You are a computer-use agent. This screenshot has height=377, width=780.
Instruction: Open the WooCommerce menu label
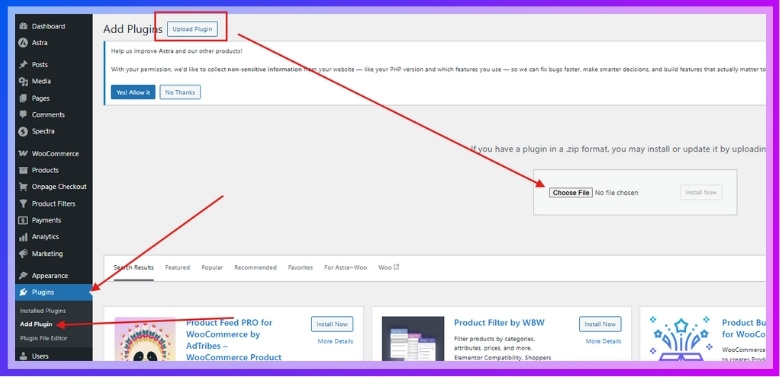(55, 154)
